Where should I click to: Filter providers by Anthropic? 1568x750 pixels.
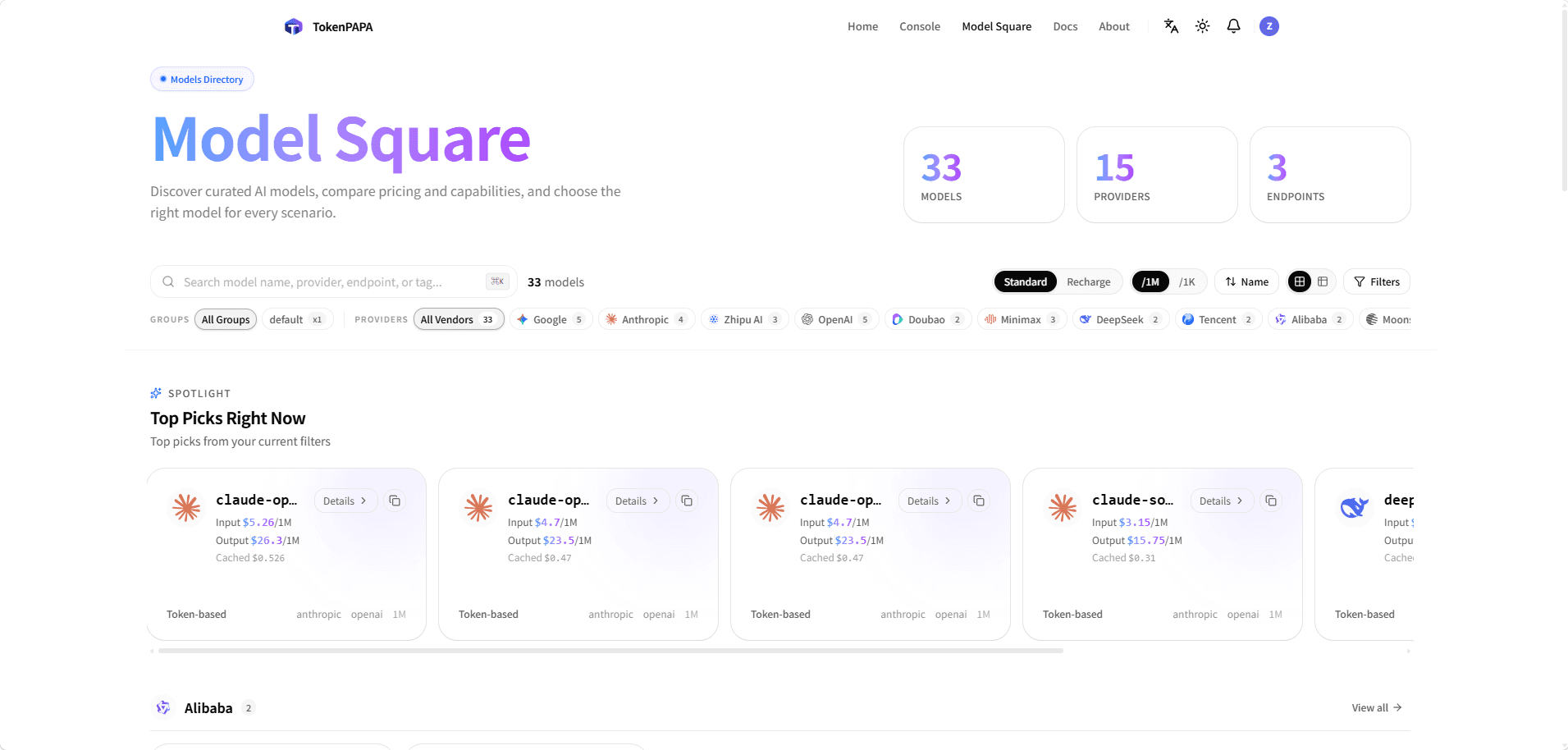[x=647, y=319]
